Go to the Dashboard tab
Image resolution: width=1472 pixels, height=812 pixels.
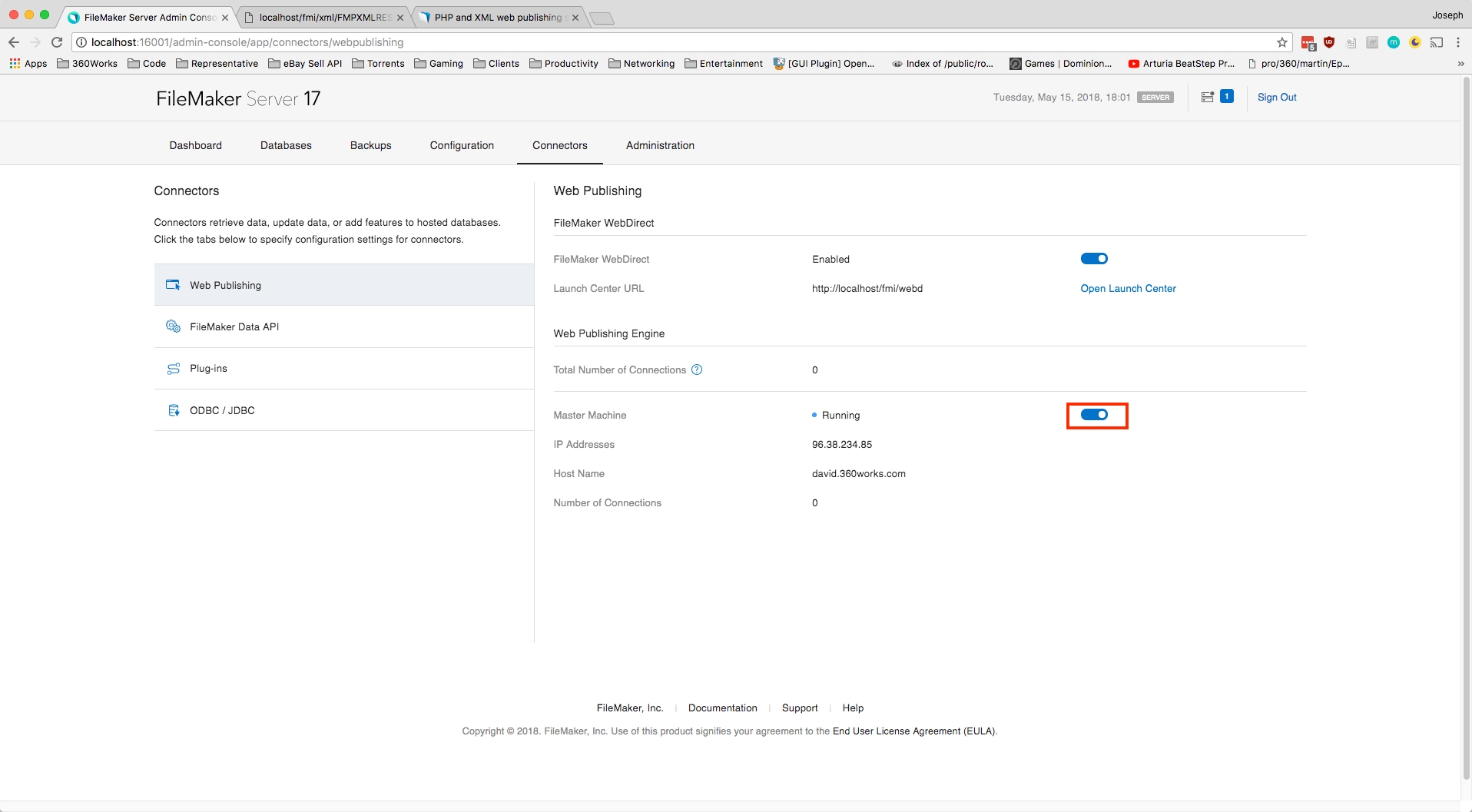coord(196,145)
